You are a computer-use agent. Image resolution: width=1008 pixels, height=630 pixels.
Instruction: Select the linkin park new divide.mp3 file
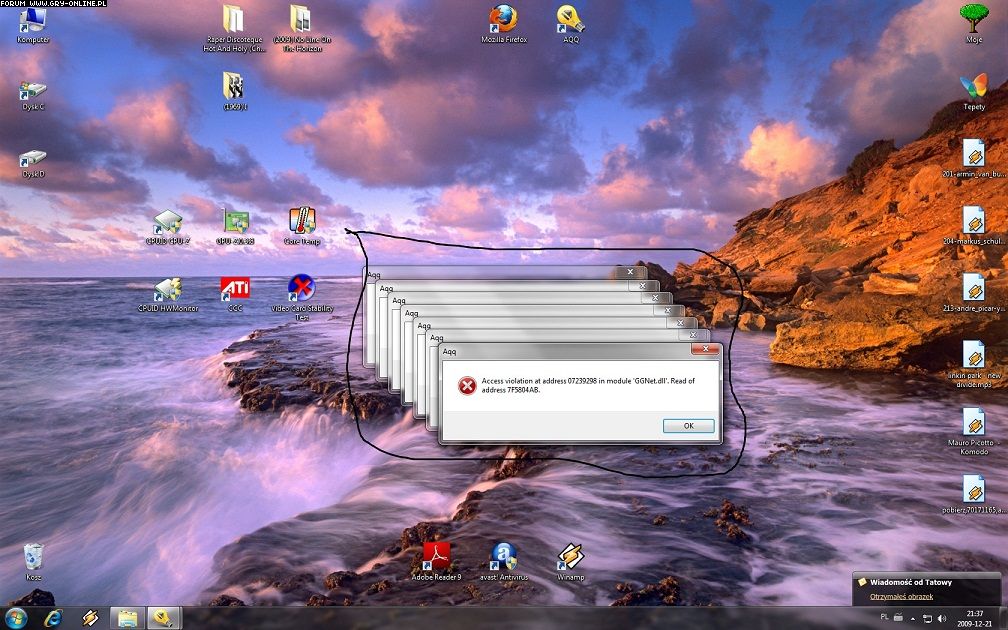point(974,357)
